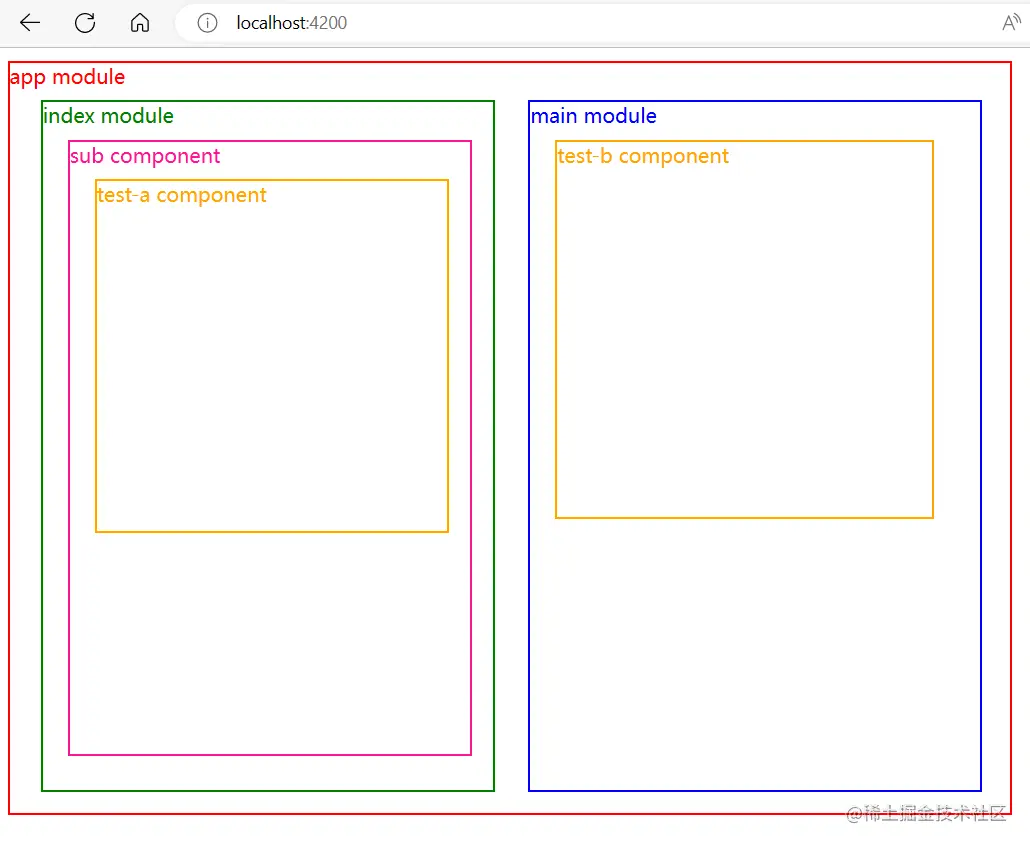Go back using the browser back arrow
The height and width of the screenshot is (847, 1030).
[x=30, y=23]
